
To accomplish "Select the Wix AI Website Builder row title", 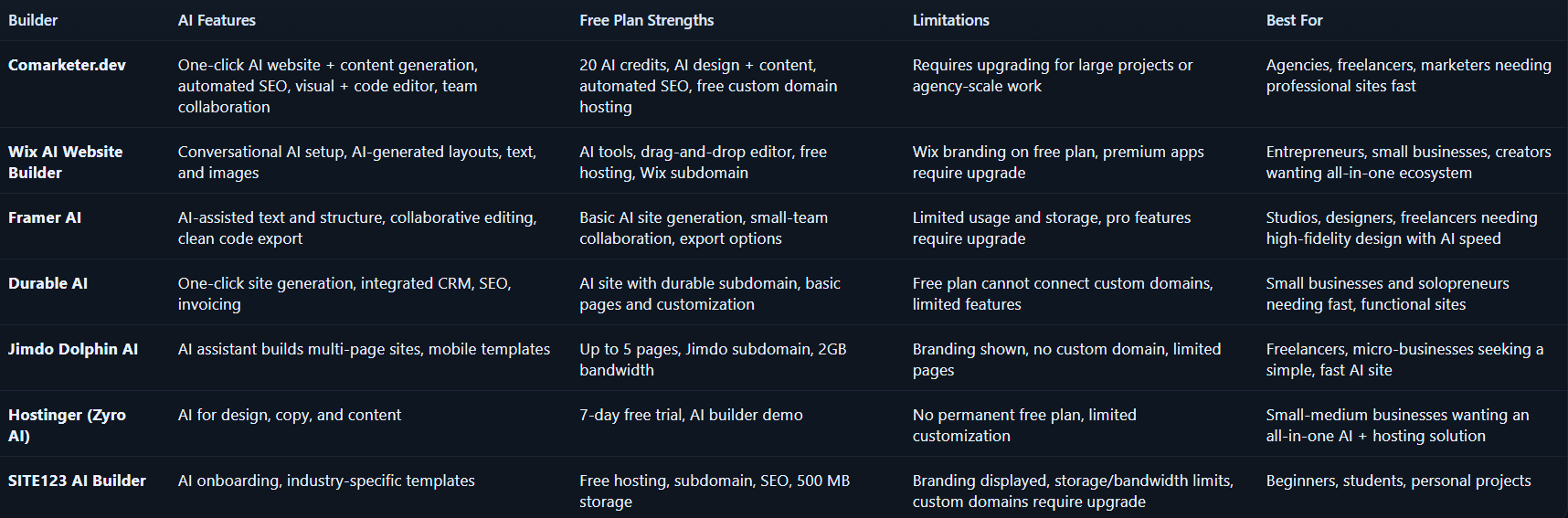I will pyautogui.click(x=65, y=162).
